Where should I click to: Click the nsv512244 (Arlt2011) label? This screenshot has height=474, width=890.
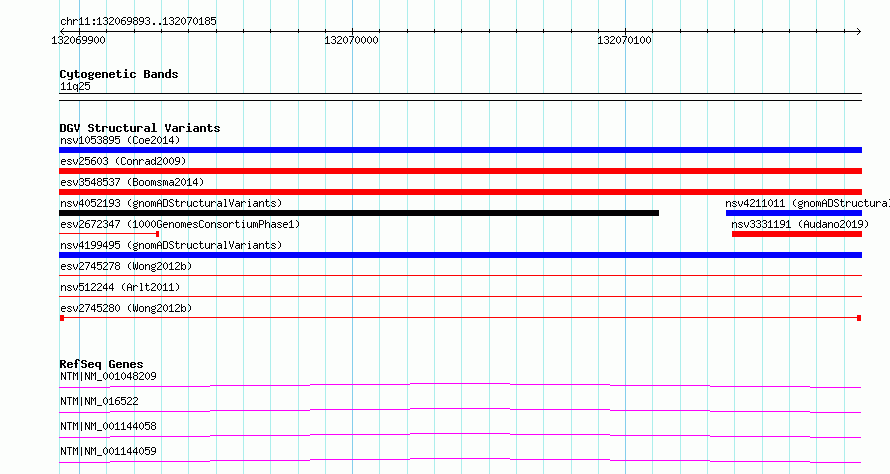120,287
